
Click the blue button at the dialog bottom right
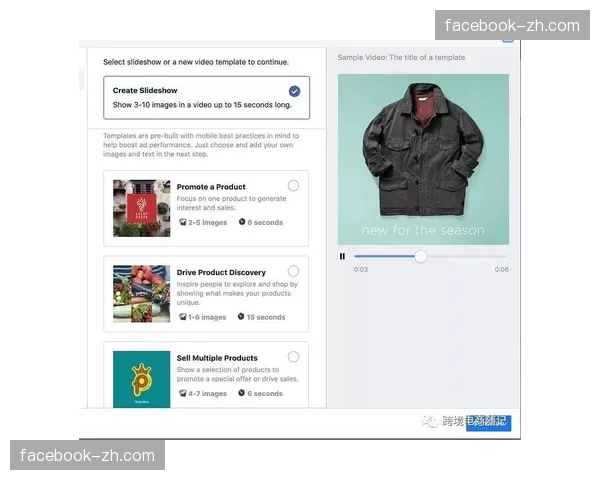489,423
